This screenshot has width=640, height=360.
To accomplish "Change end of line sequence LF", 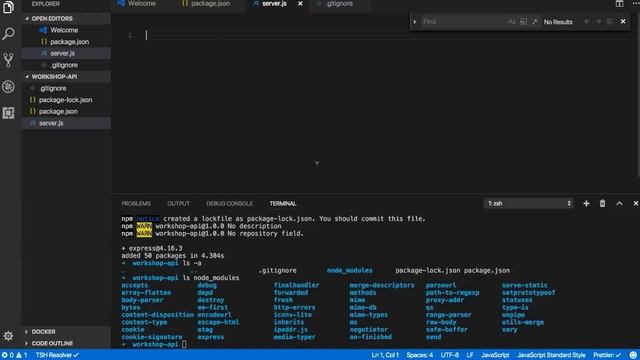I will [x=470, y=355].
